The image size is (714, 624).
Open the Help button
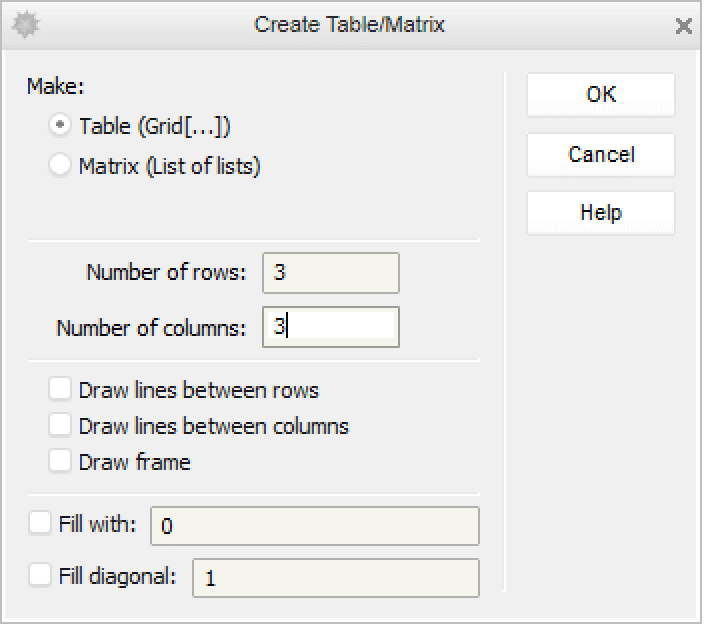click(600, 213)
